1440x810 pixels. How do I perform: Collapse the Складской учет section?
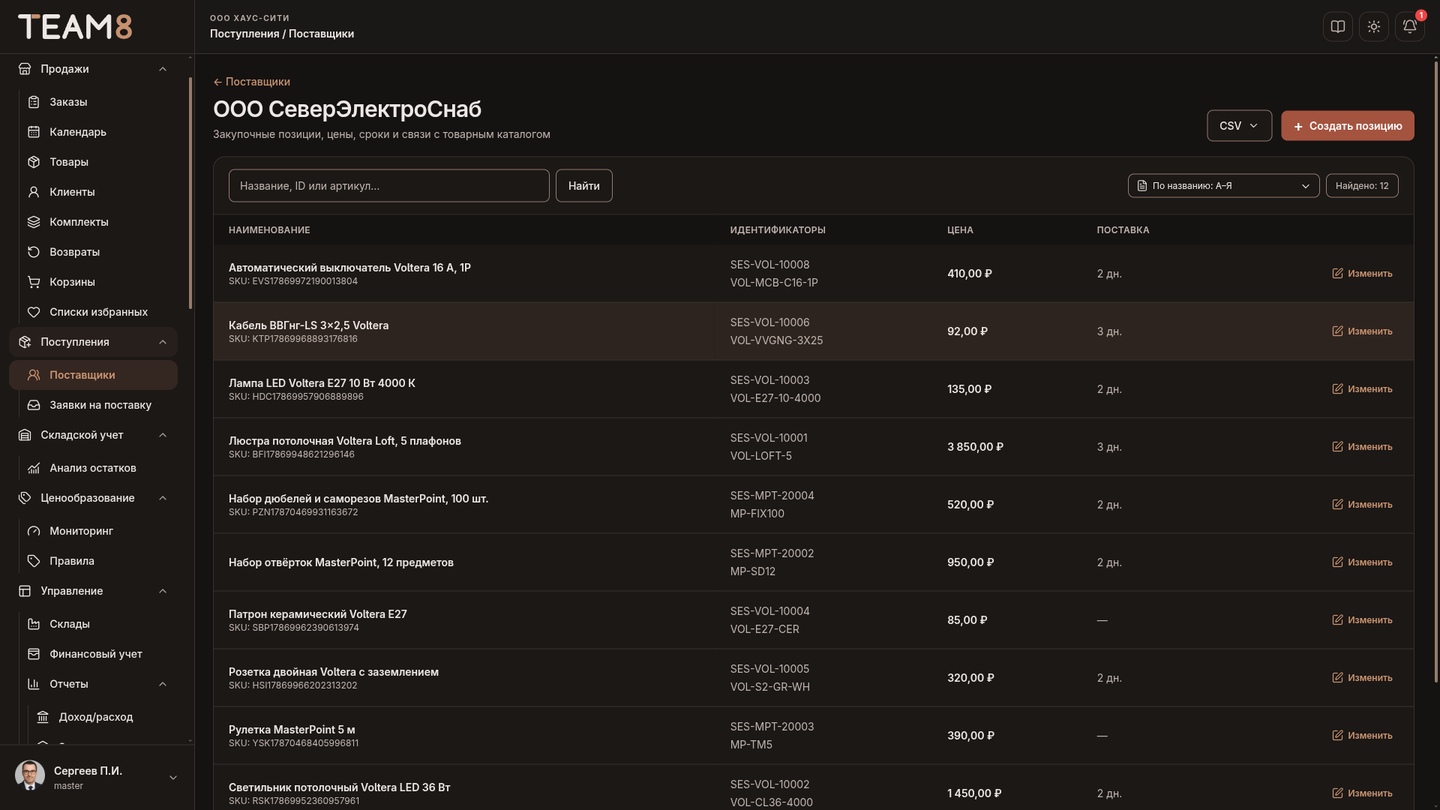pyautogui.click(x=163, y=435)
